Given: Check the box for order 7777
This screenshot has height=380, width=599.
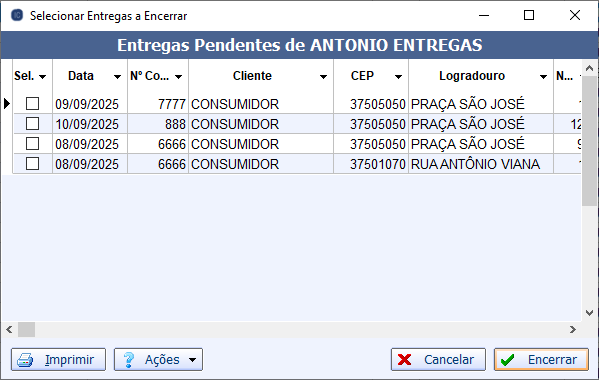Looking at the screenshot, I should [32, 103].
